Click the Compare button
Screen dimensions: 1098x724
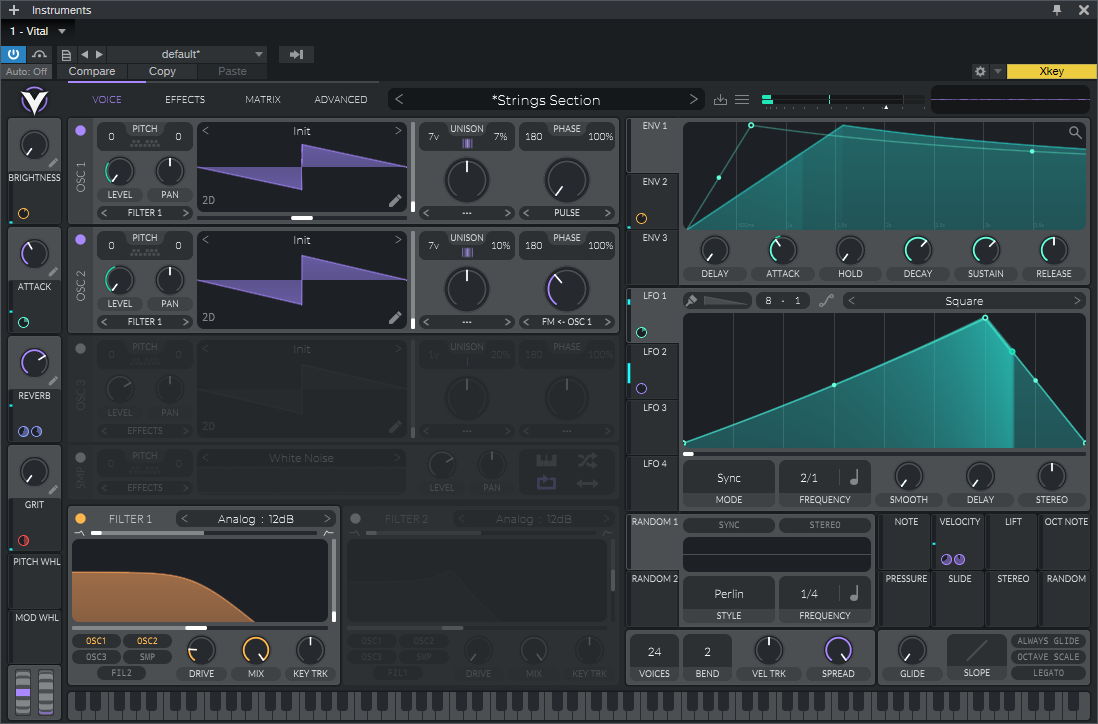pyautogui.click(x=92, y=72)
